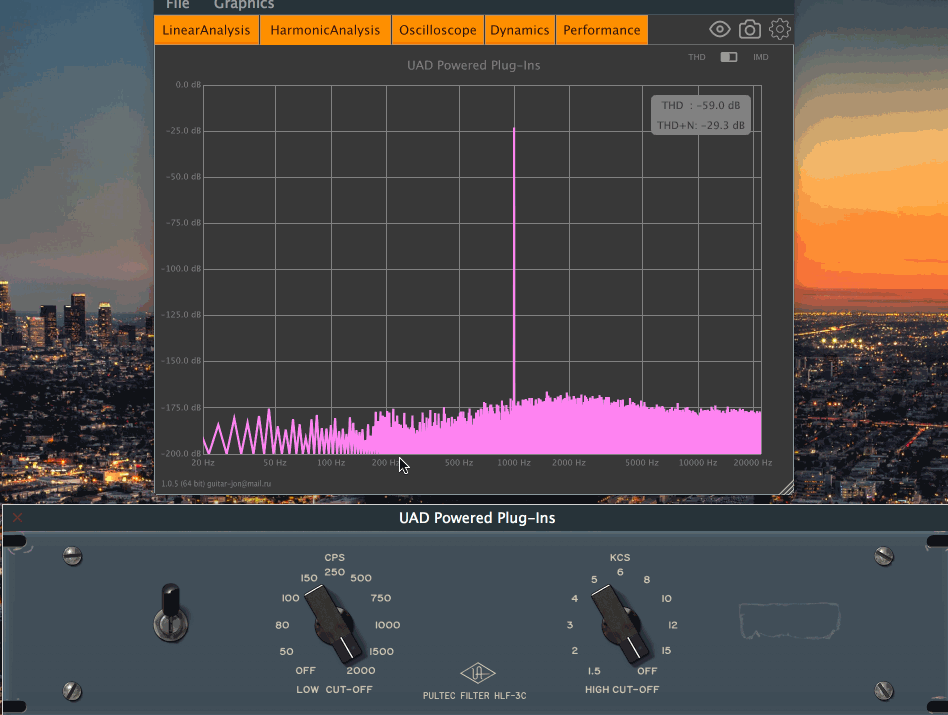Select the Dynamics tab
The height and width of the screenshot is (715, 948).
click(x=519, y=30)
